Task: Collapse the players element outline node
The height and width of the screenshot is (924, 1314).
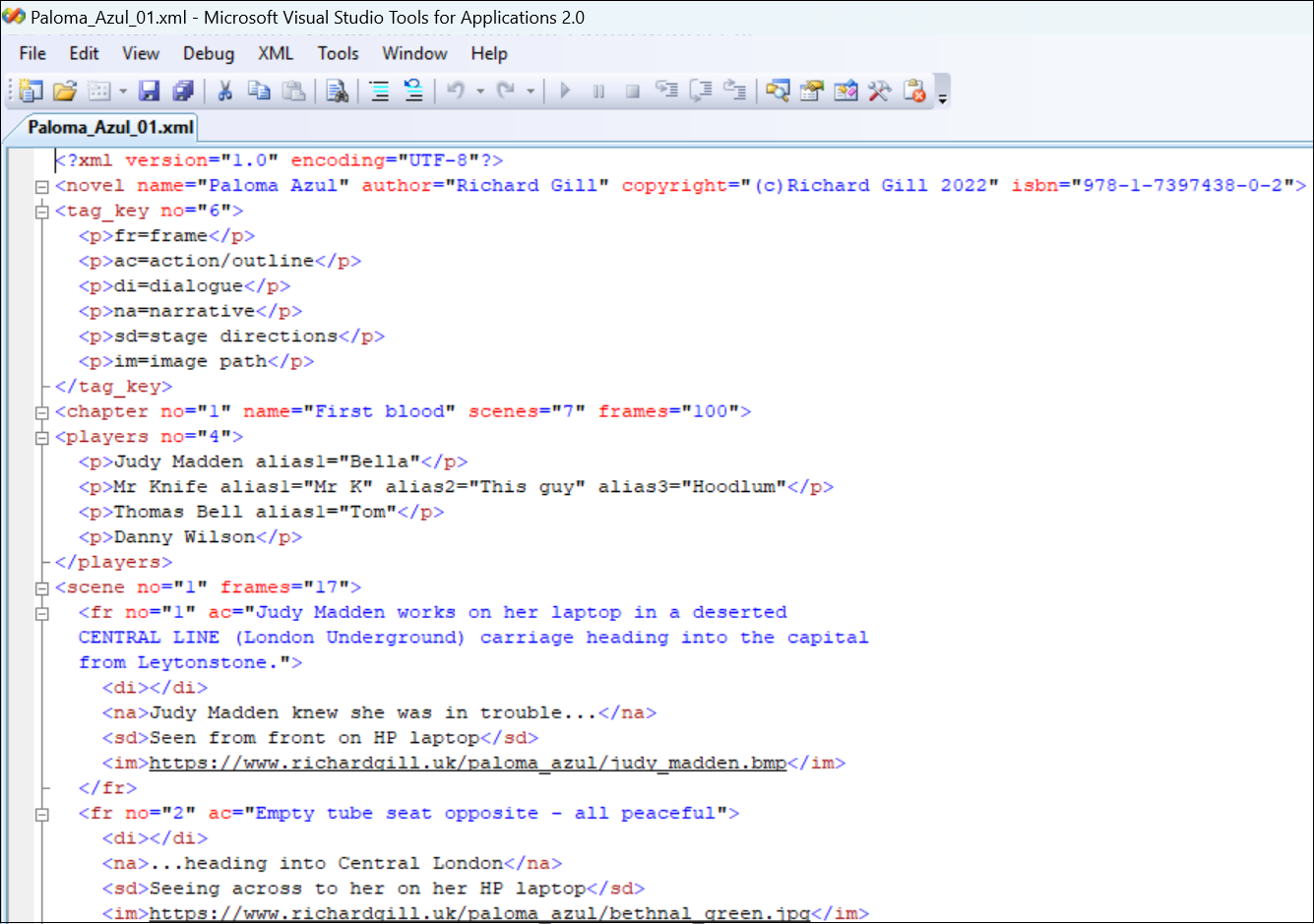Action: pyautogui.click(x=41, y=437)
